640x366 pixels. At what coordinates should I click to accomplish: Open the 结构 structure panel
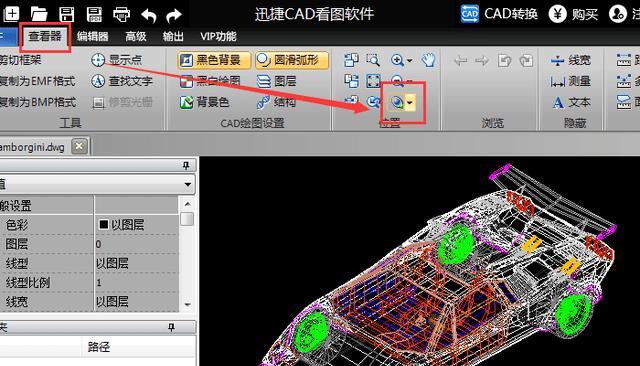276,102
